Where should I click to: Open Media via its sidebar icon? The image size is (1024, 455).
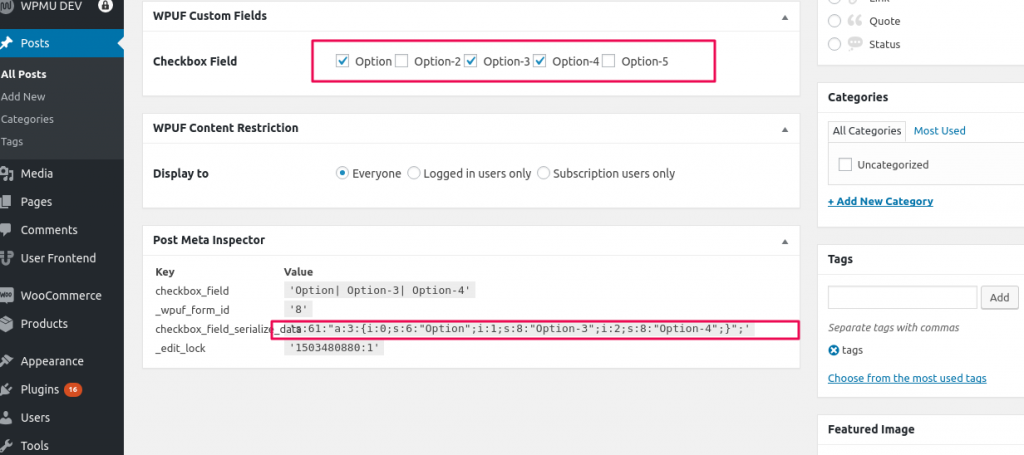pyautogui.click(x=7, y=174)
